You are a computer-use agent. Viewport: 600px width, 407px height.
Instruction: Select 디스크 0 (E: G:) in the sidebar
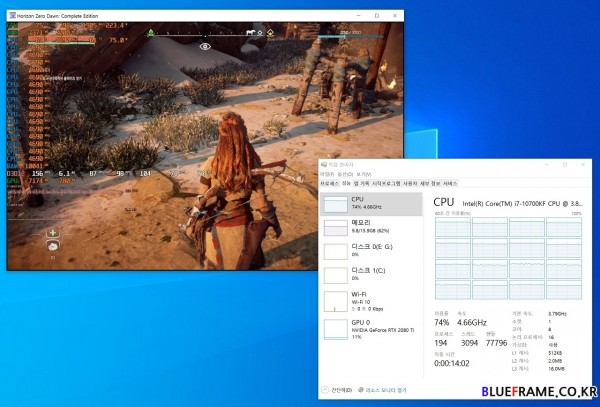pyautogui.click(x=371, y=251)
